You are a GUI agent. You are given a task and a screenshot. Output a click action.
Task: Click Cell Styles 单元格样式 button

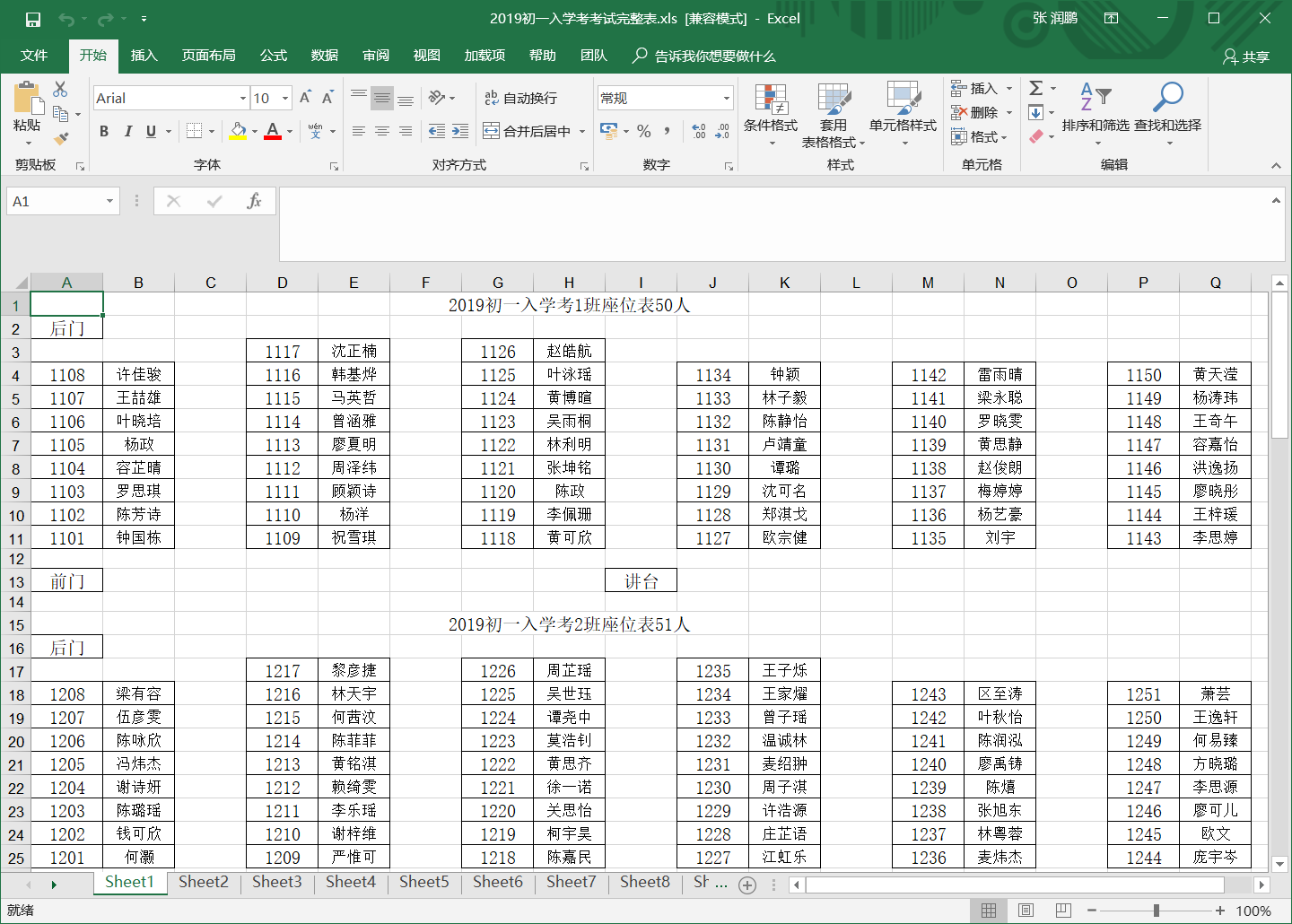903,114
